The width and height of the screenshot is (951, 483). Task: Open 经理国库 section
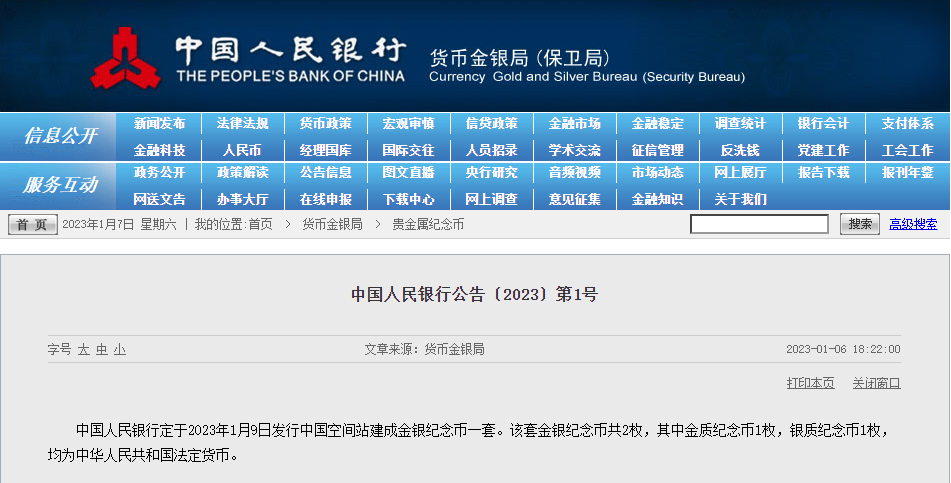coord(325,150)
